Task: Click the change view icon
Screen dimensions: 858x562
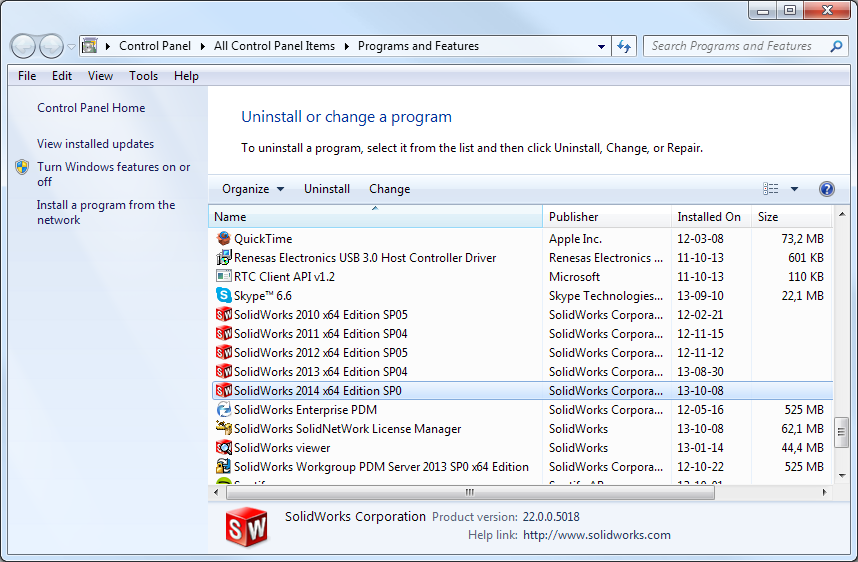Action: click(x=770, y=189)
